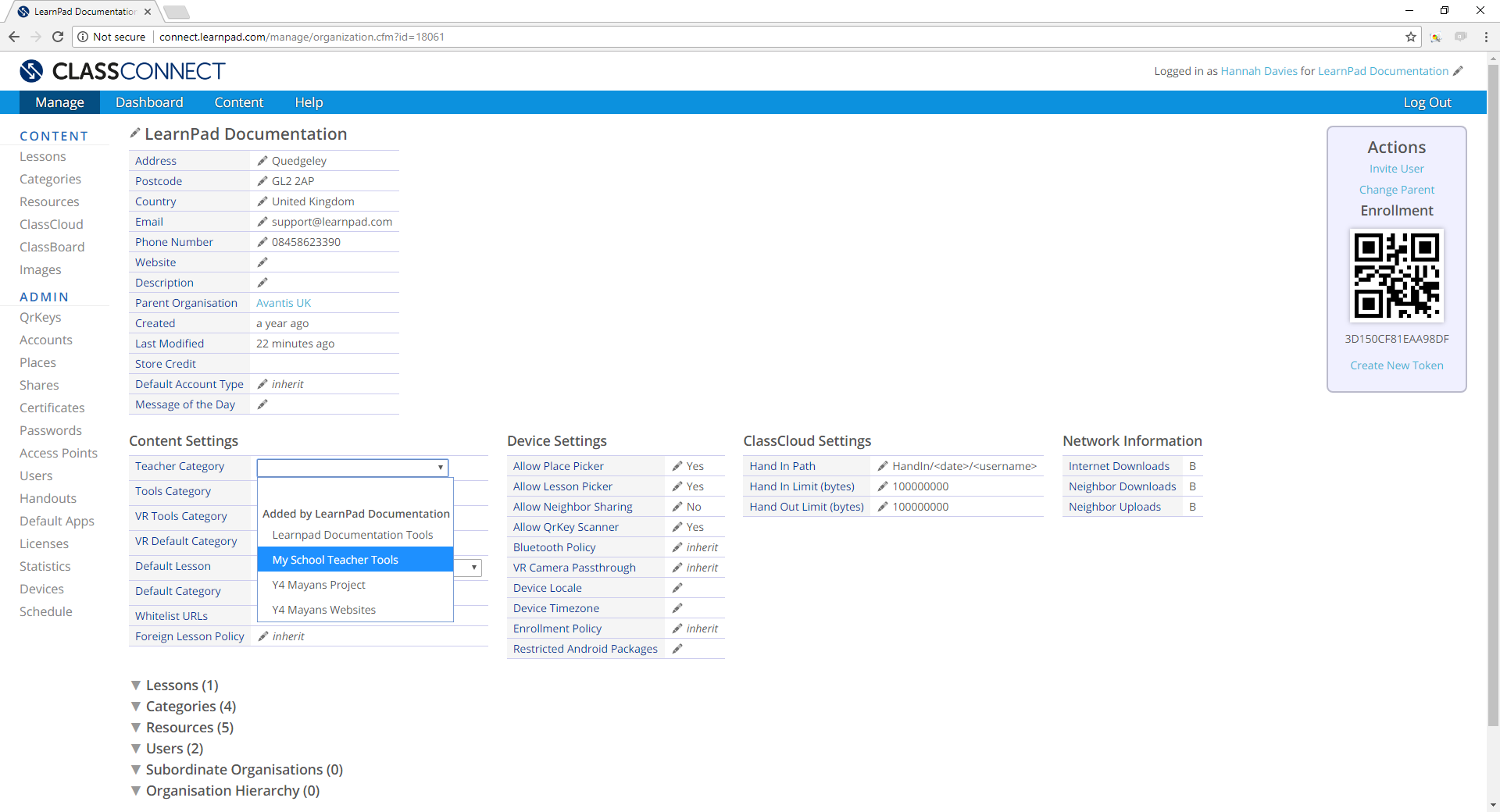The image size is (1500, 812).
Task: Go to Lessons in the sidebar
Action: point(43,157)
